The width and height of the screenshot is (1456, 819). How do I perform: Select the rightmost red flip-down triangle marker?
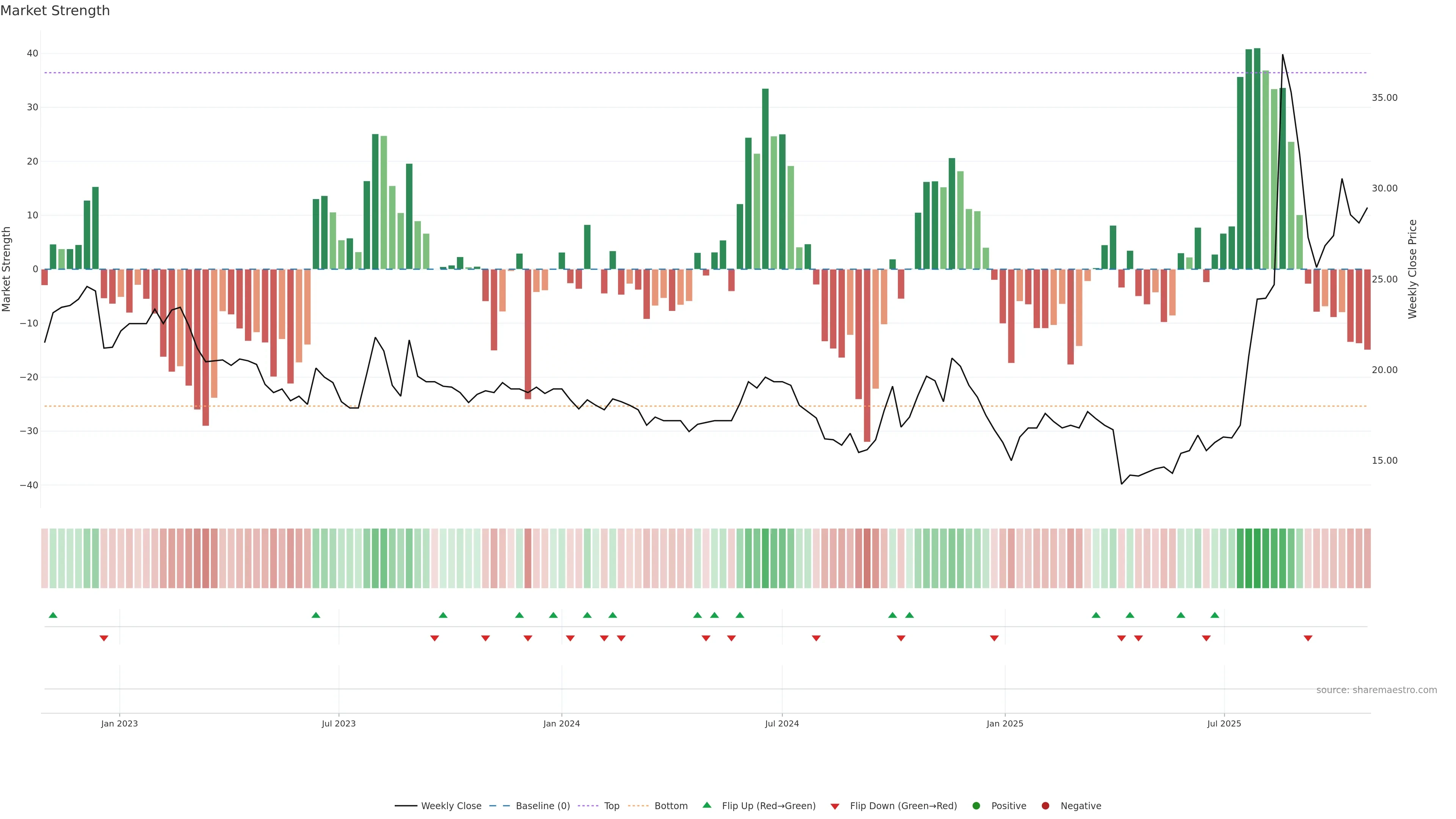1308,638
